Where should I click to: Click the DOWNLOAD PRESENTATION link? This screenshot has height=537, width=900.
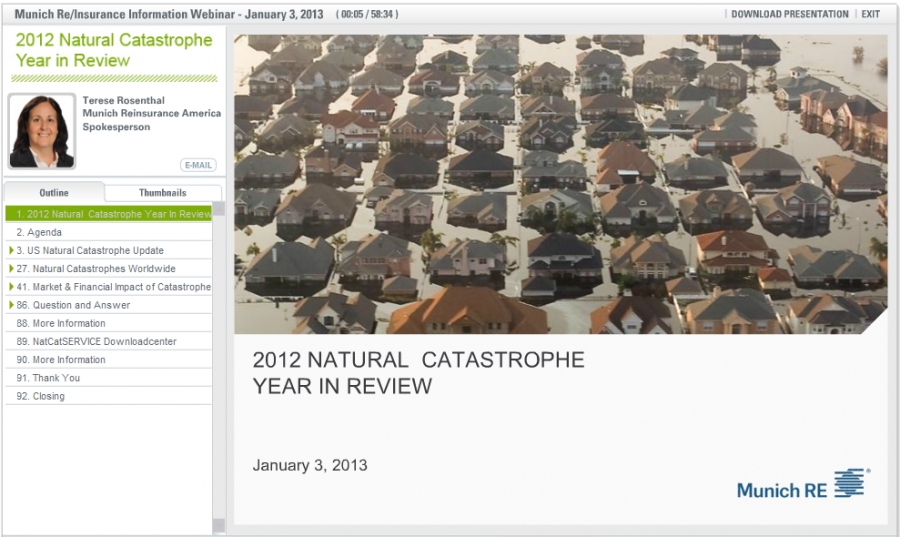[x=789, y=14]
